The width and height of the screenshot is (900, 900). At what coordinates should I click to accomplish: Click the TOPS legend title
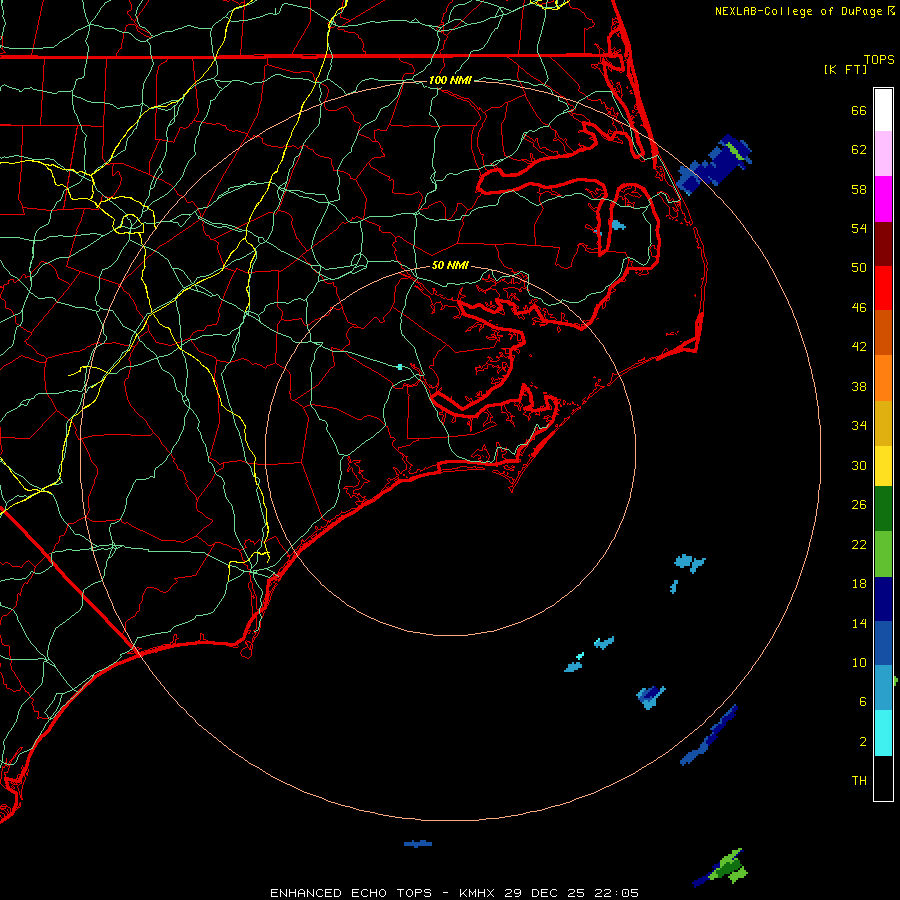(x=879, y=59)
